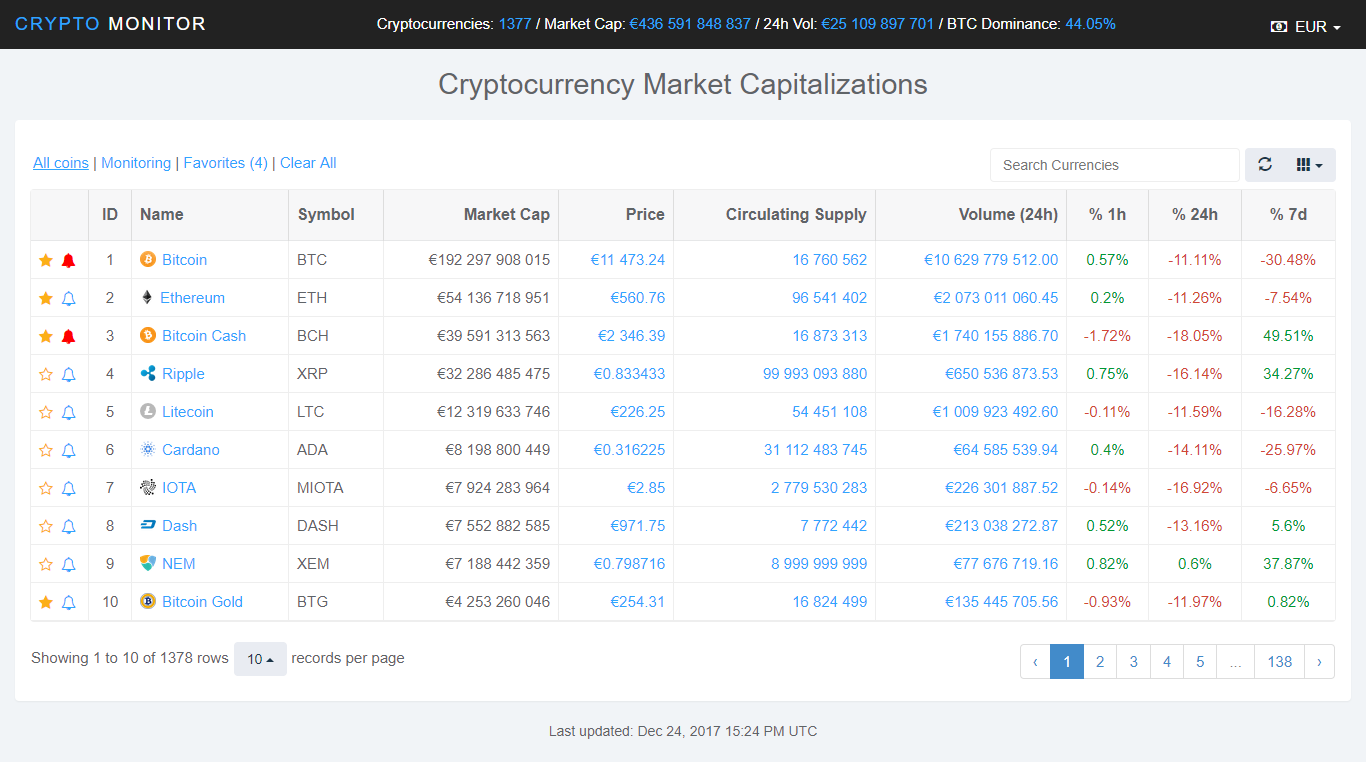Toggle favorite star for Ethereum
The image size is (1366, 762).
(x=45, y=298)
